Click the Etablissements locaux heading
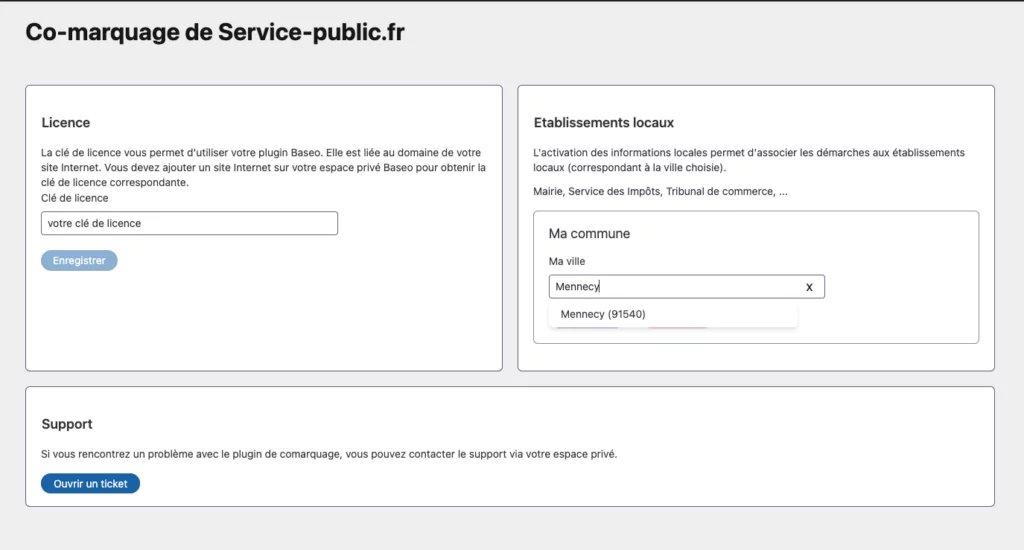This screenshot has height=550, width=1024. point(603,123)
